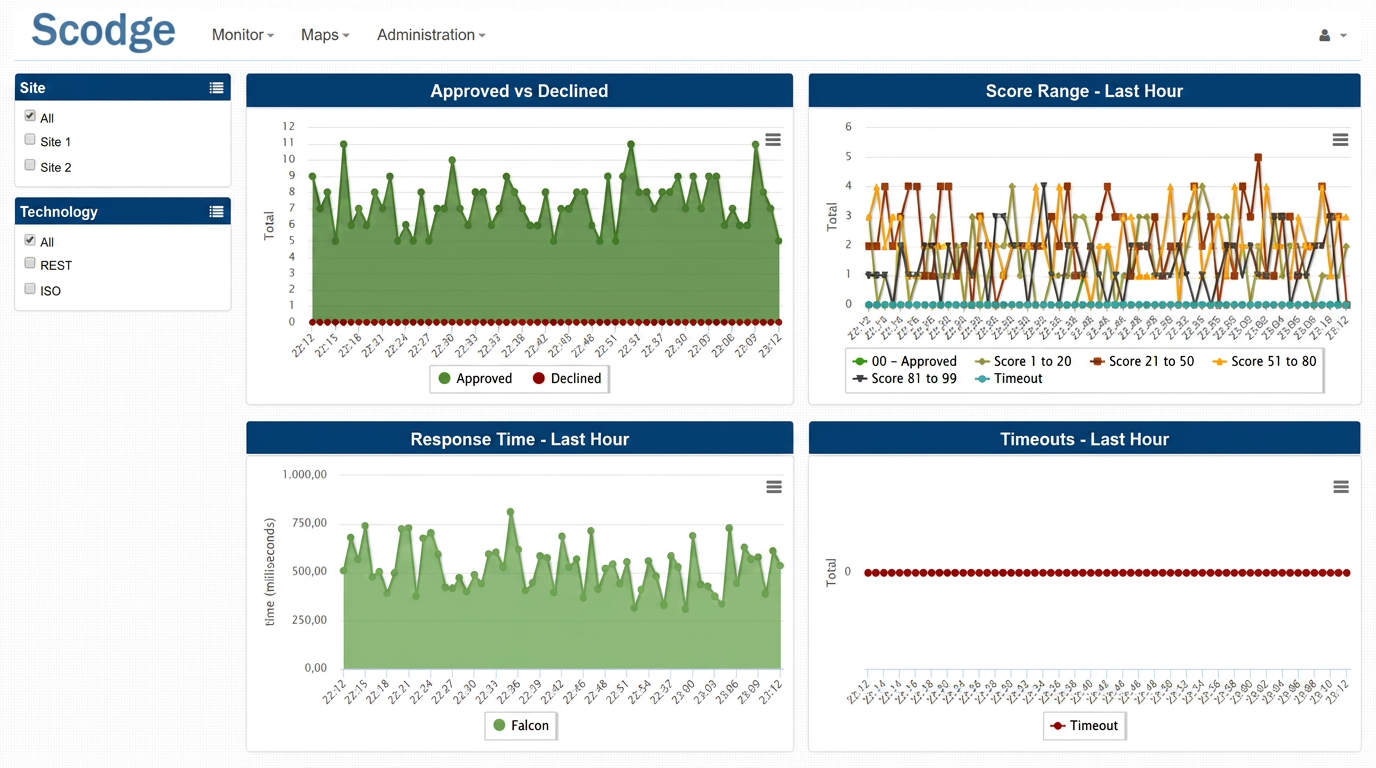Check the Site 1 checkbox

(30, 140)
